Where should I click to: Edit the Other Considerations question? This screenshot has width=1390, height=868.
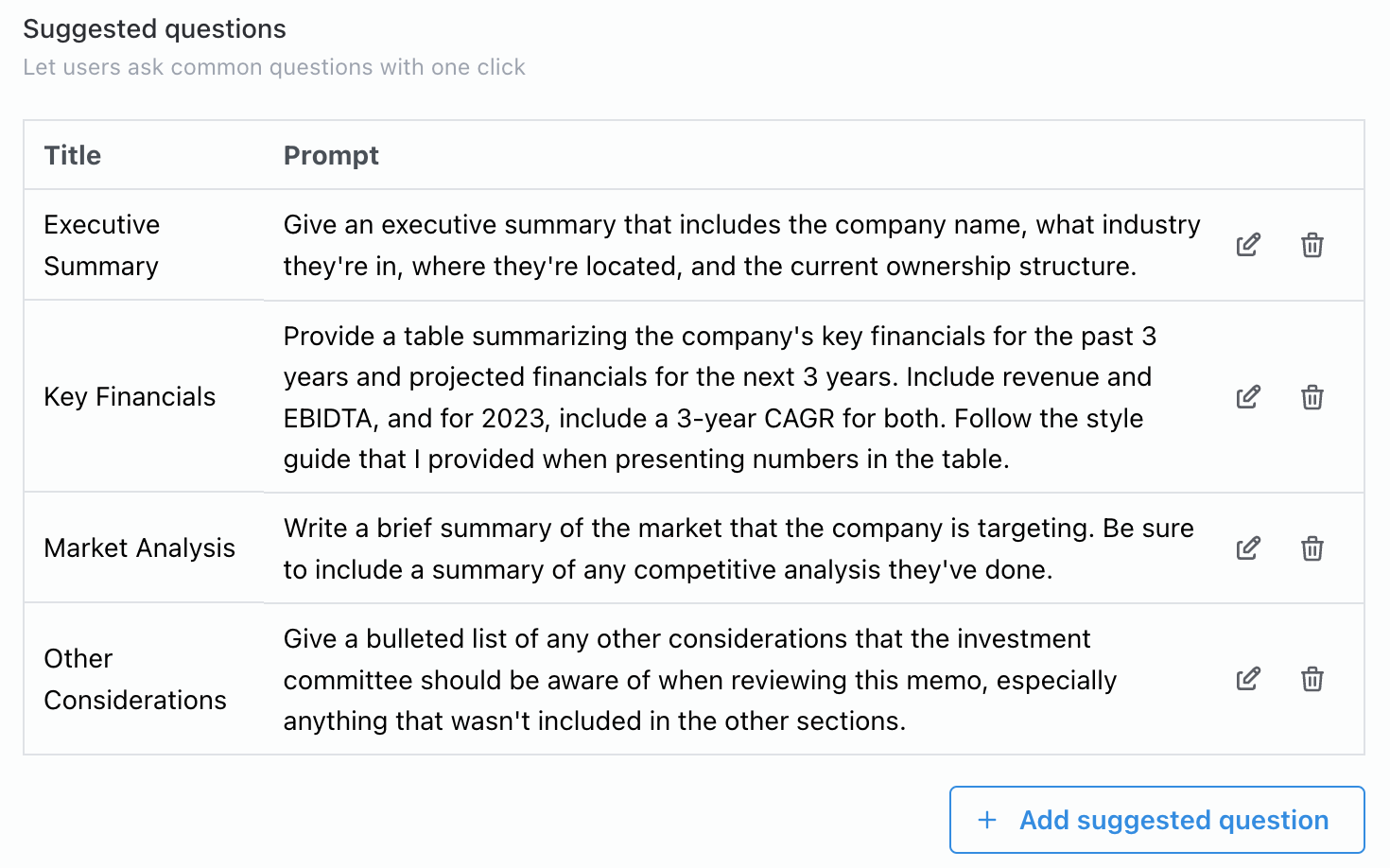[1248, 679]
